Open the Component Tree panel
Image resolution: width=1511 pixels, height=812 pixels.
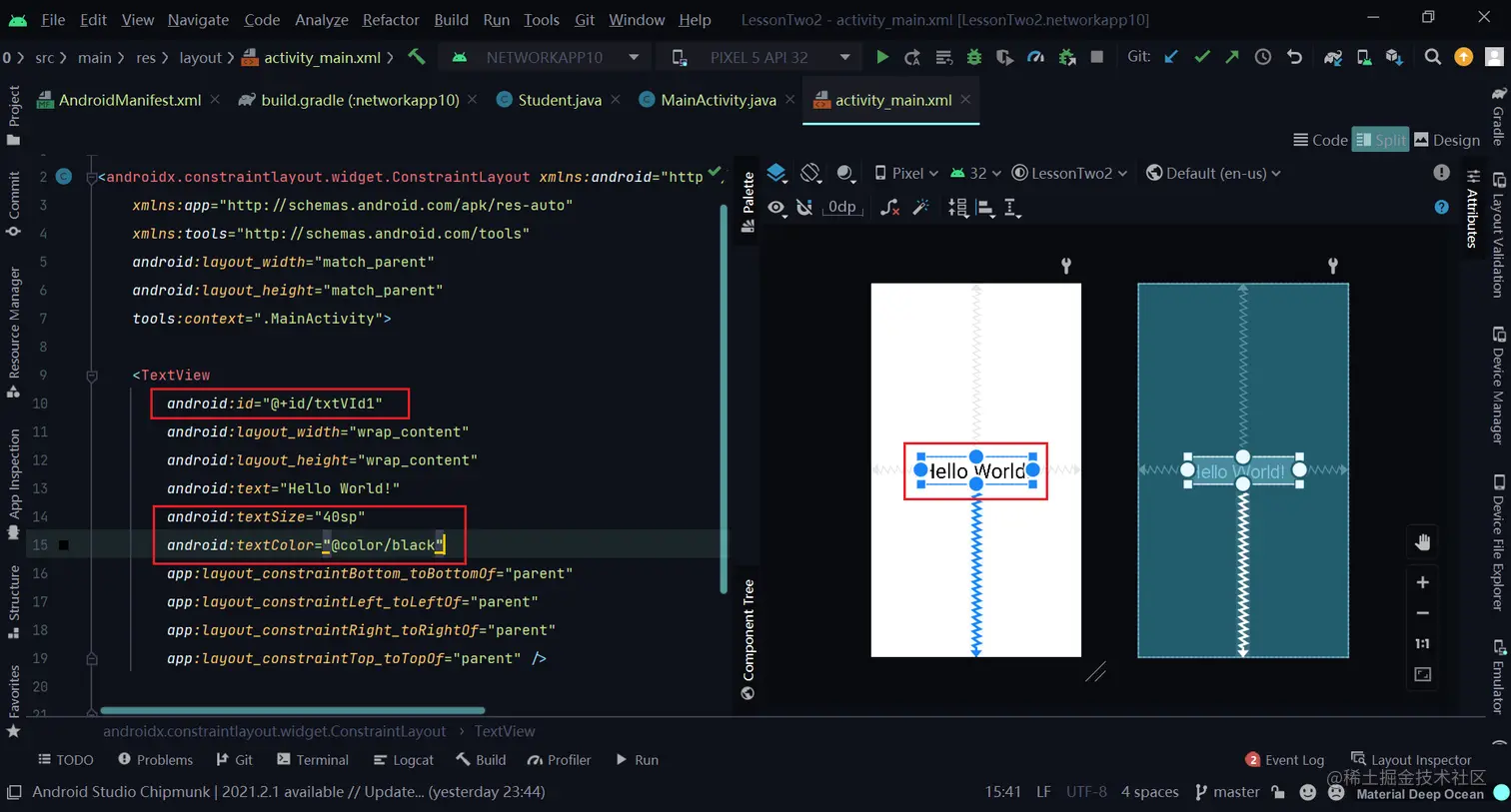click(748, 639)
